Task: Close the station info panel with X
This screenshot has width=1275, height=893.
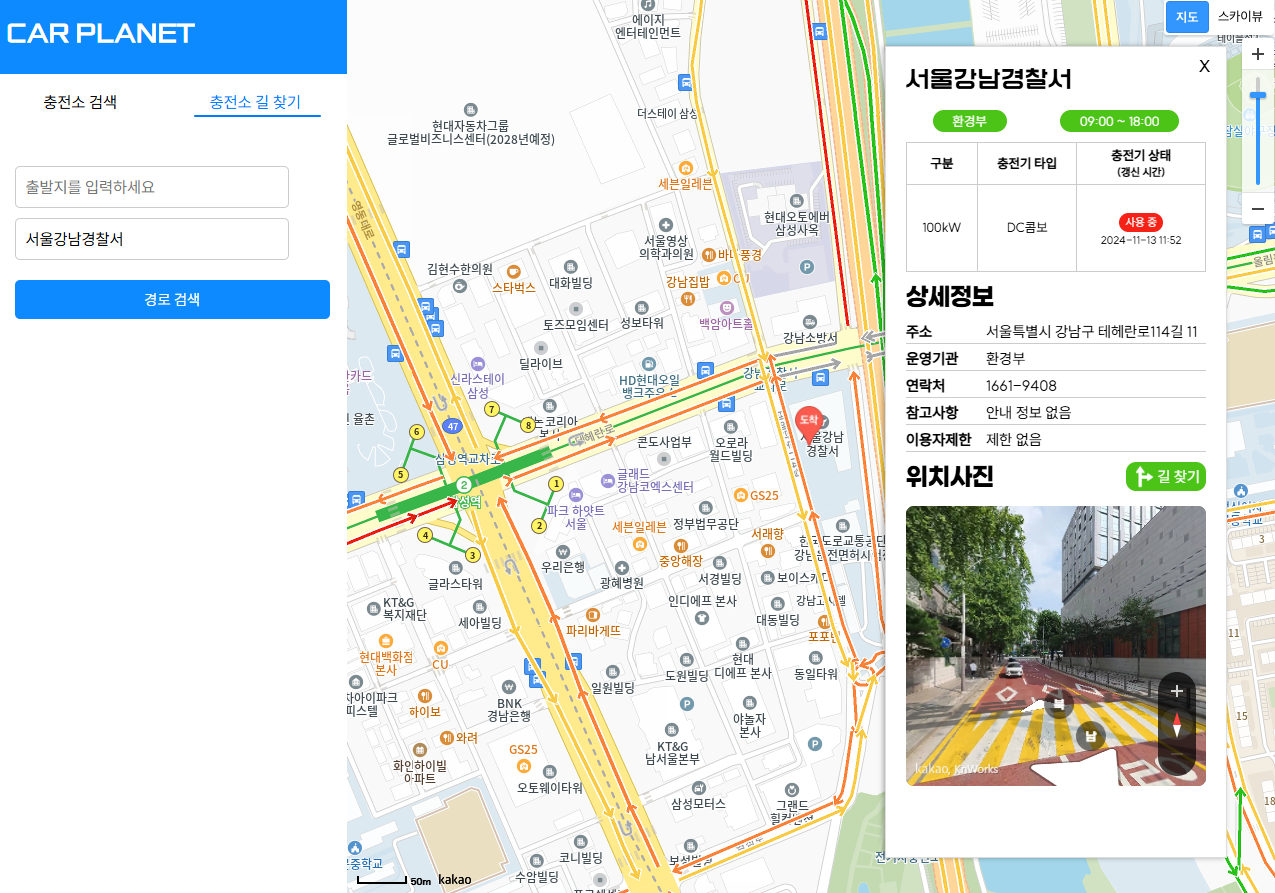Action: (x=1204, y=66)
